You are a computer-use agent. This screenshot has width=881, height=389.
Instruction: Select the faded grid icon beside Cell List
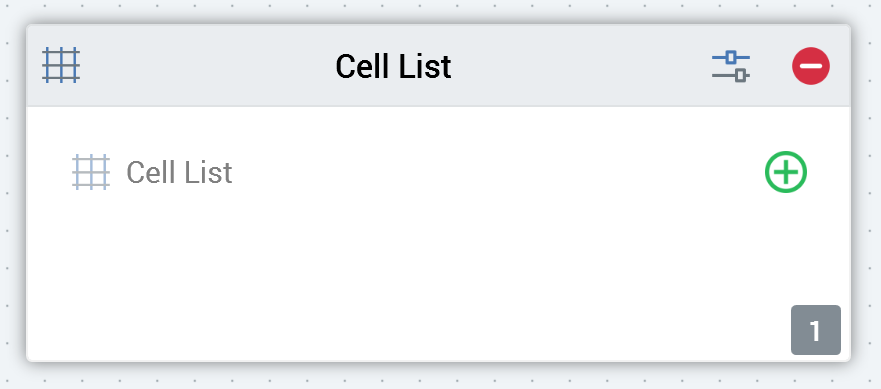point(91,172)
